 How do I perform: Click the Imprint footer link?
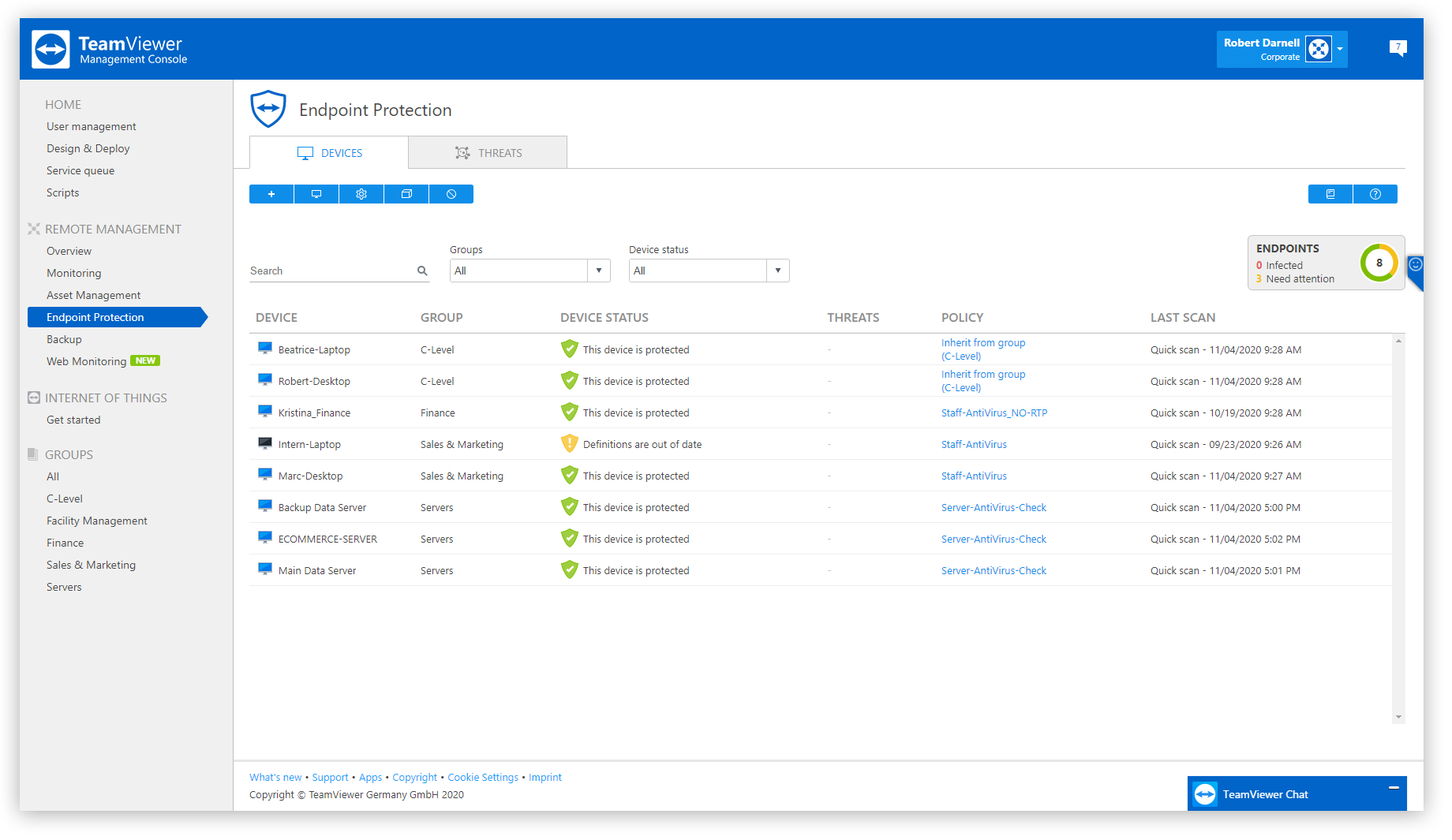point(545,777)
